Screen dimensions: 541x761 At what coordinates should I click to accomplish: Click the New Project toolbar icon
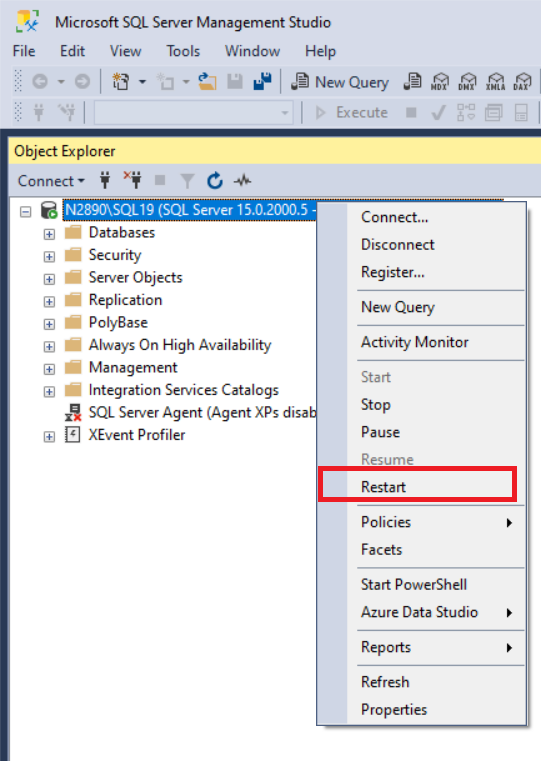[x=120, y=82]
